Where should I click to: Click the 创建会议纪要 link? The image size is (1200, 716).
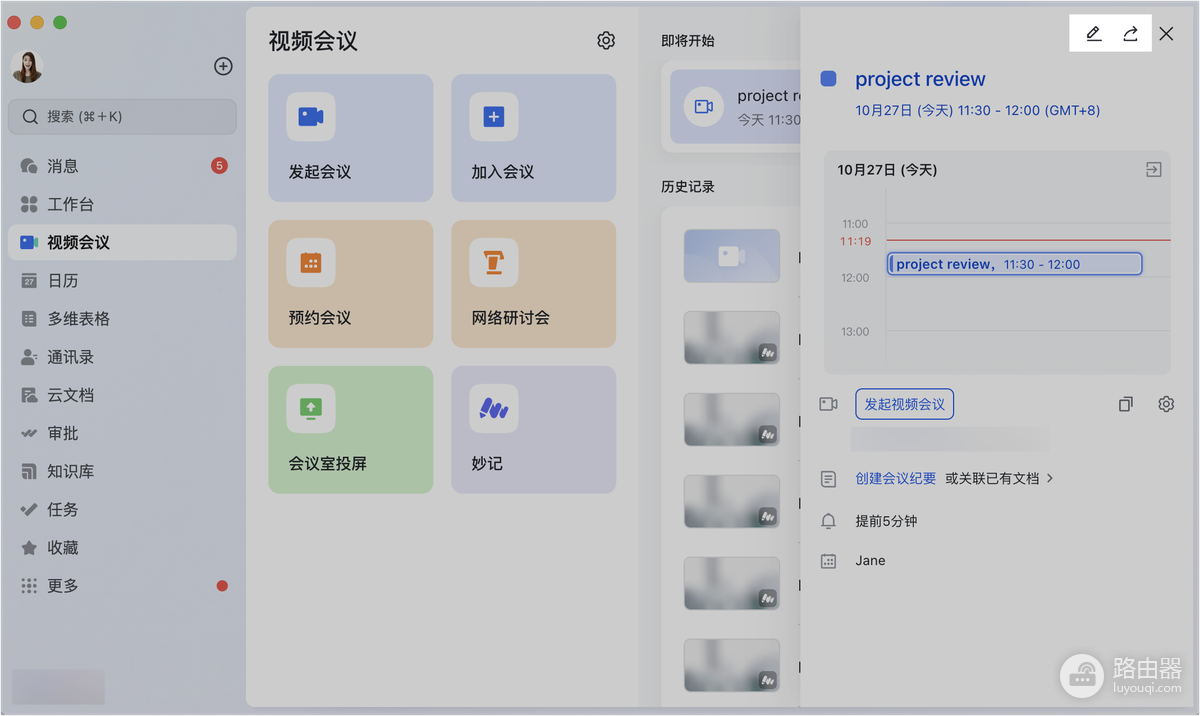click(896, 479)
